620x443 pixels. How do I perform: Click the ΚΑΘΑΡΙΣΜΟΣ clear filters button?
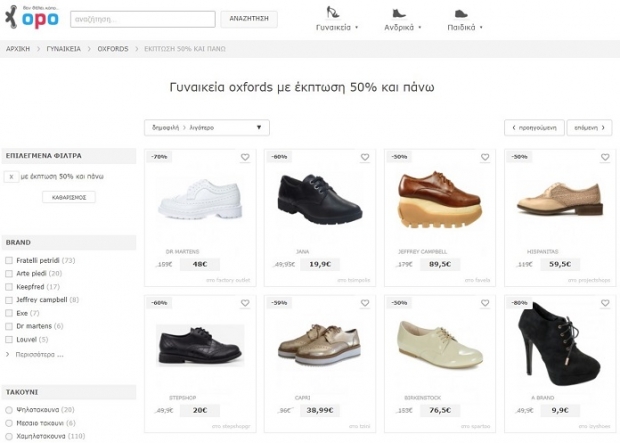69,197
